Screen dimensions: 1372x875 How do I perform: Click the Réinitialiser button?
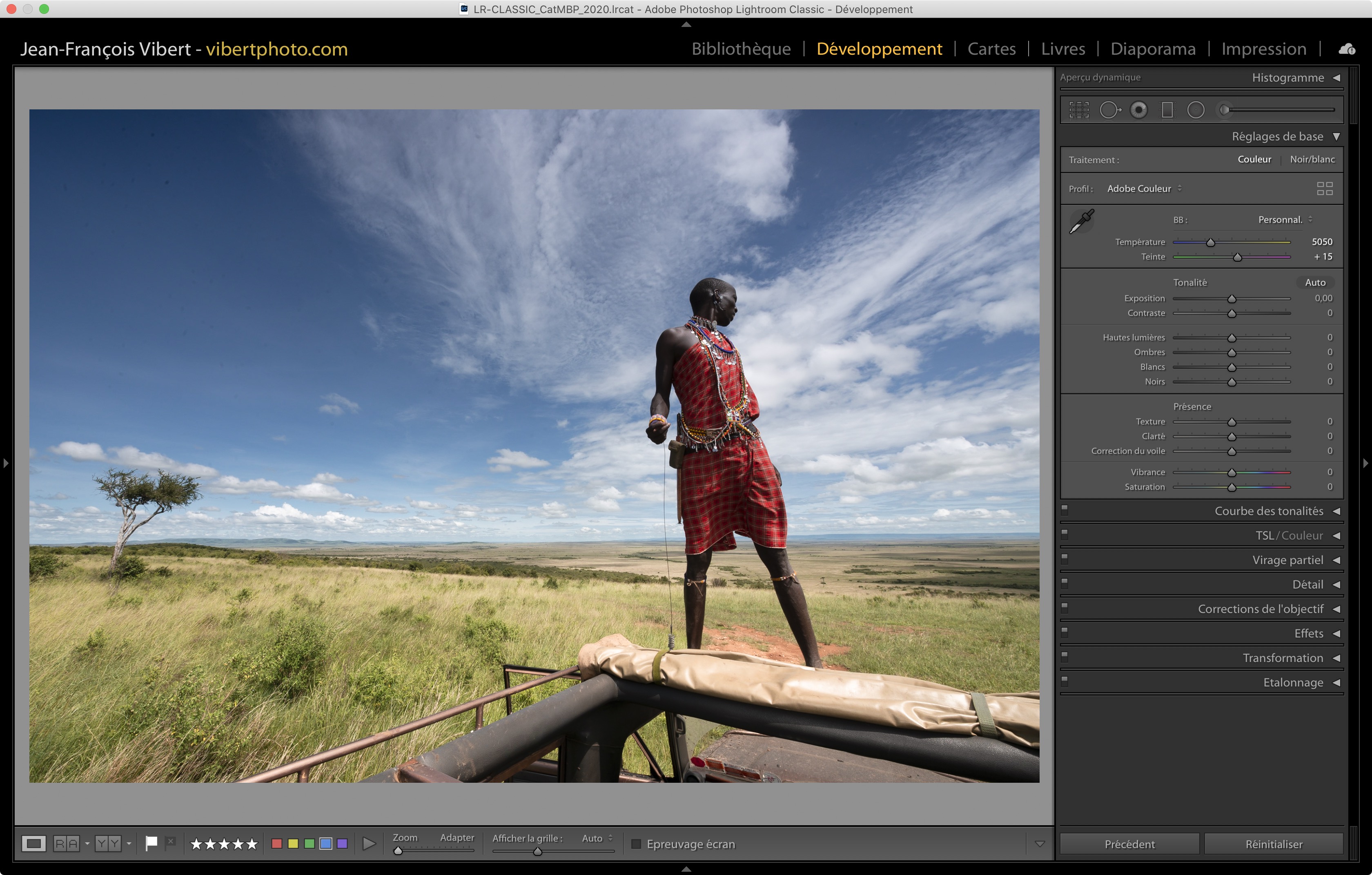[1274, 844]
